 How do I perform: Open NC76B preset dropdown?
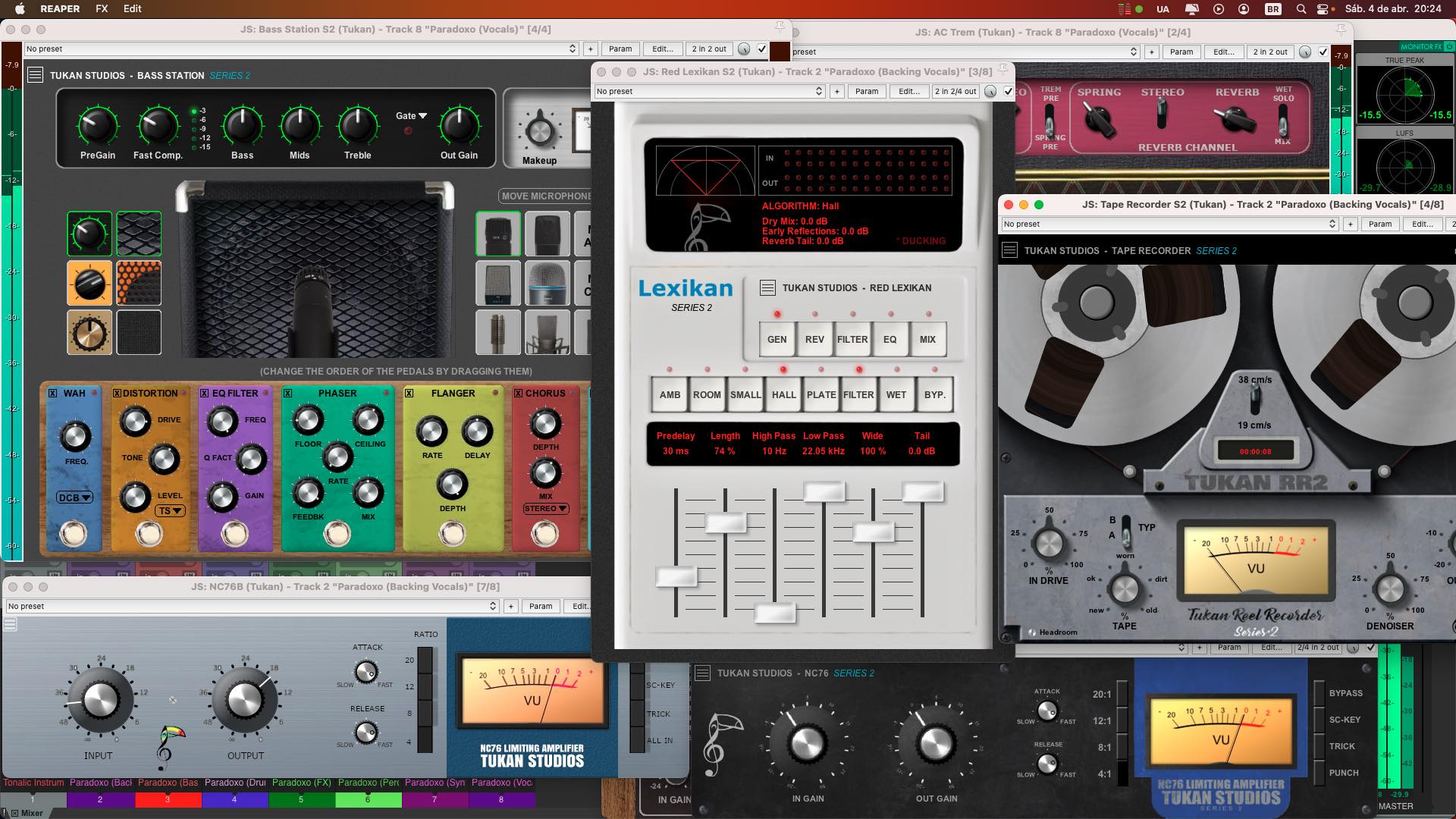(252, 606)
